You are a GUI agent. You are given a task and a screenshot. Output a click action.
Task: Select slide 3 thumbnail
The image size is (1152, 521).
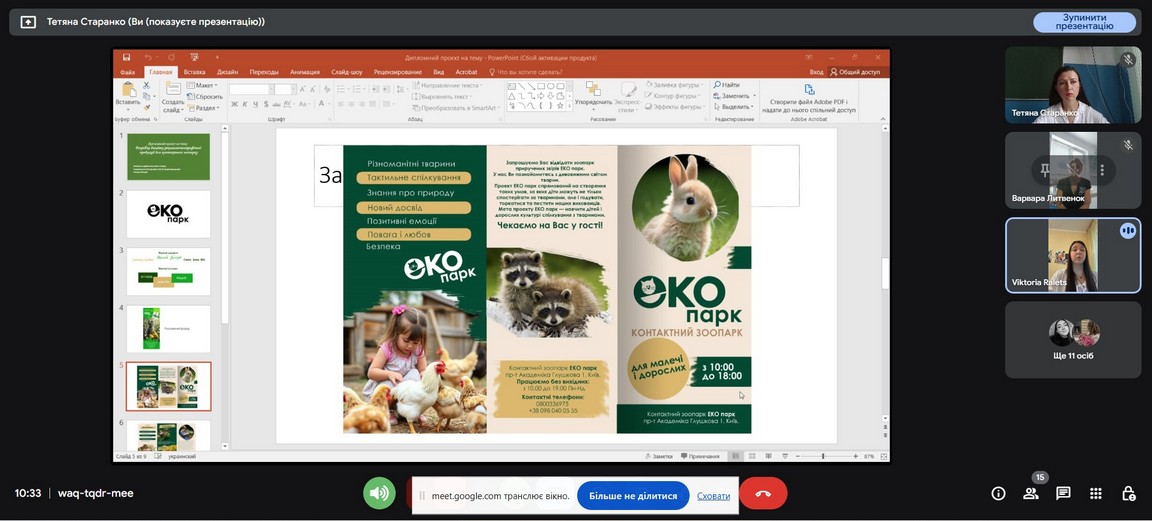click(x=168, y=271)
